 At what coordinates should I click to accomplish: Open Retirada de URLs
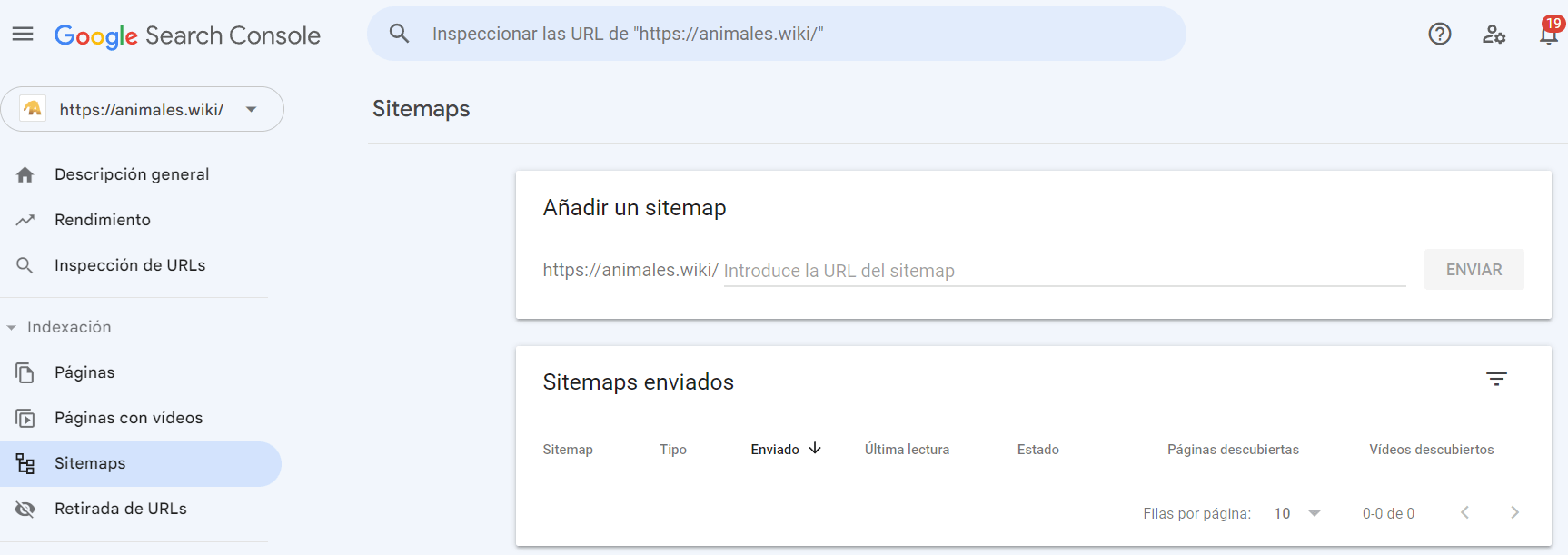120,509
